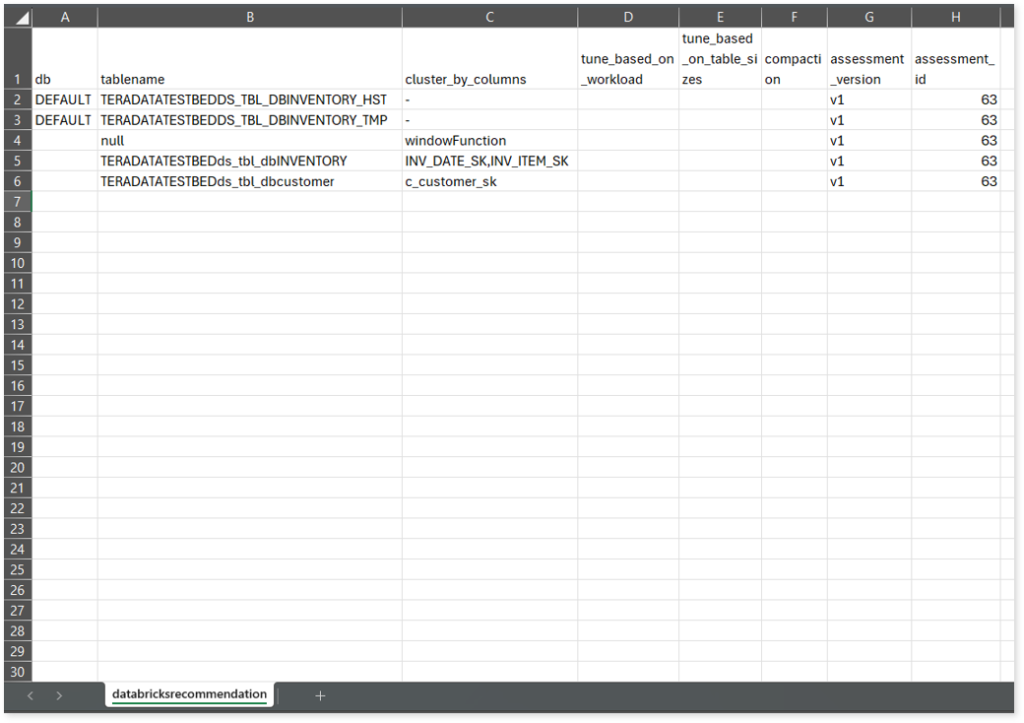Open the databricksrecommendation sheet tab

click(189, 694)
